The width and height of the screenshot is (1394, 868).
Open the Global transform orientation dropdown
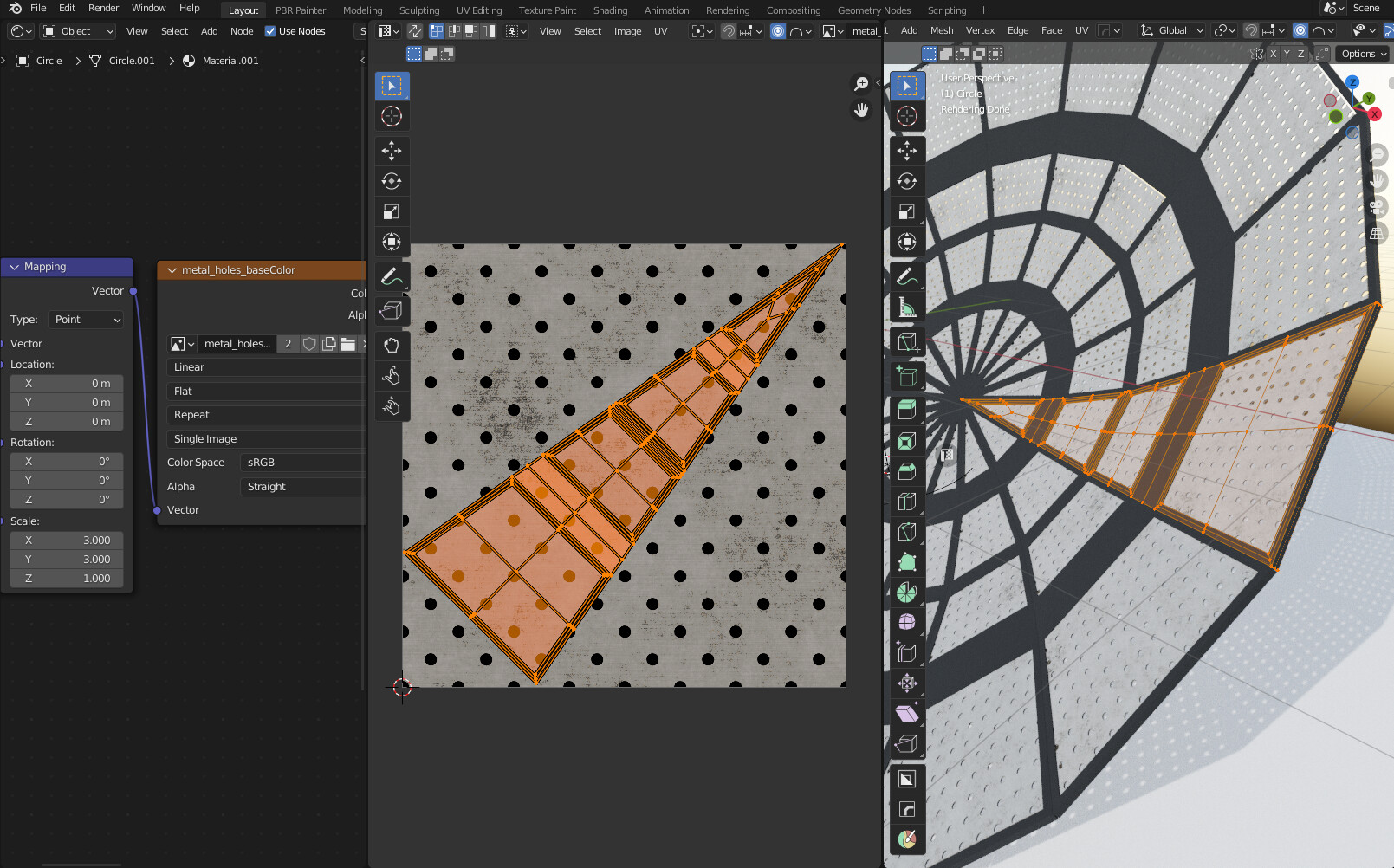1171,30
